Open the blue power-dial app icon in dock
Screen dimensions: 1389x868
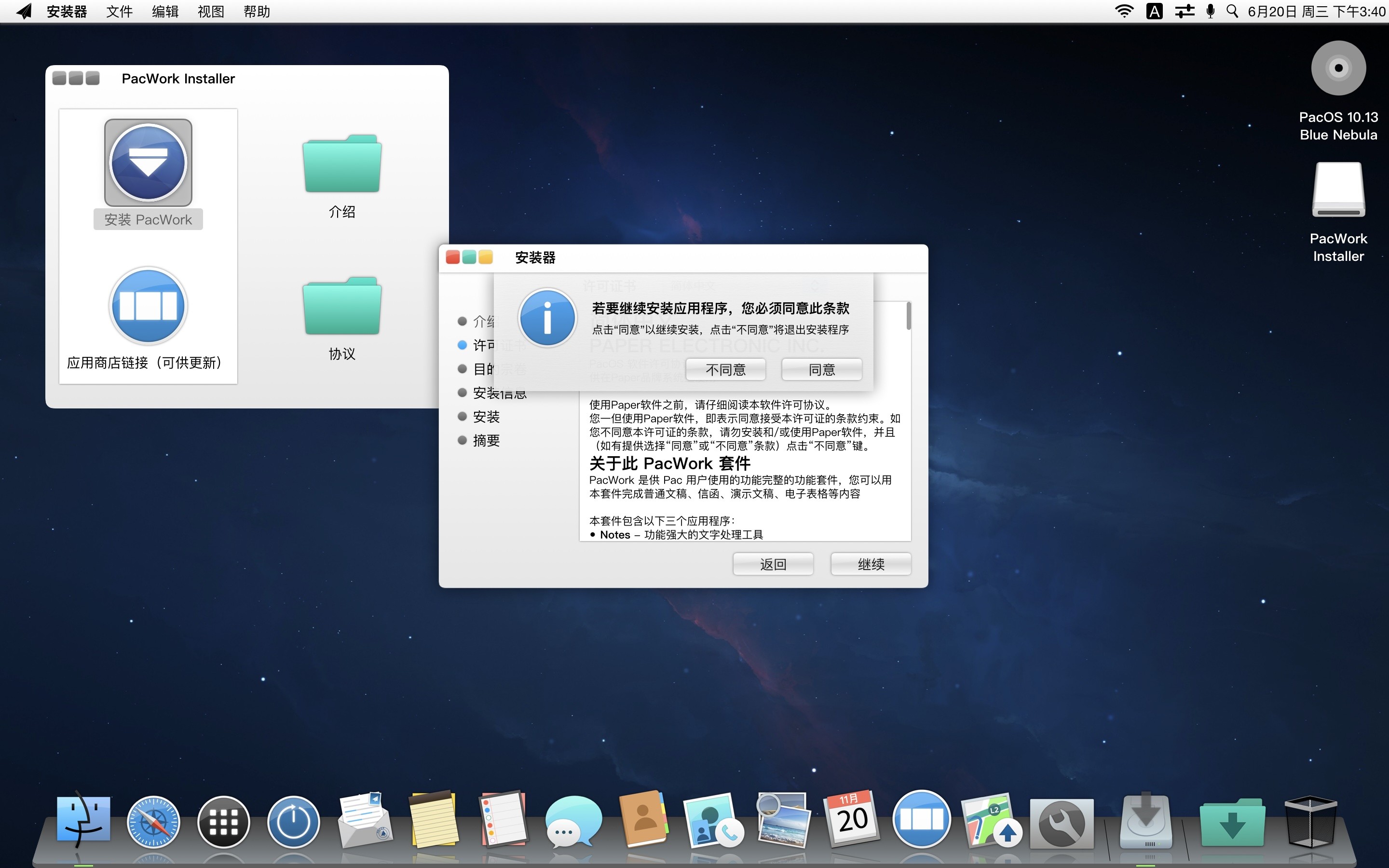[293, 822]
